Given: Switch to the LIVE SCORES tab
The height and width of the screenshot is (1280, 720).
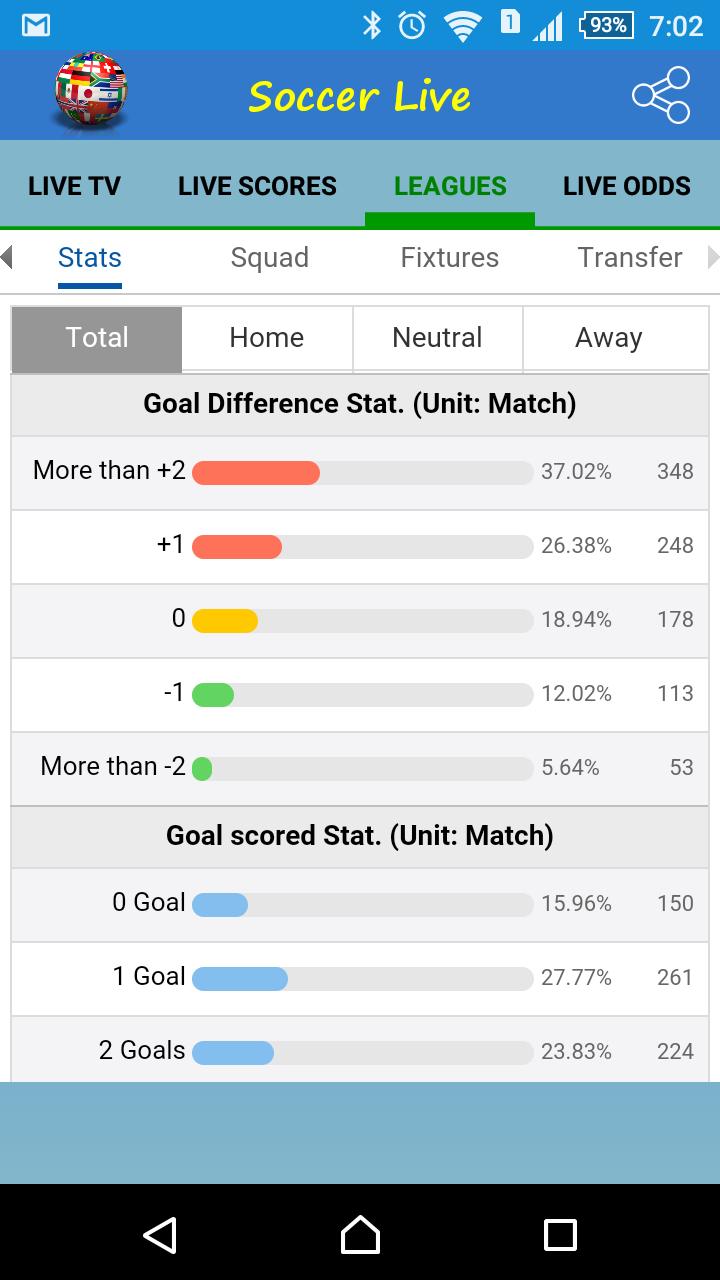Looking at the screenshot, I should 257,186.
